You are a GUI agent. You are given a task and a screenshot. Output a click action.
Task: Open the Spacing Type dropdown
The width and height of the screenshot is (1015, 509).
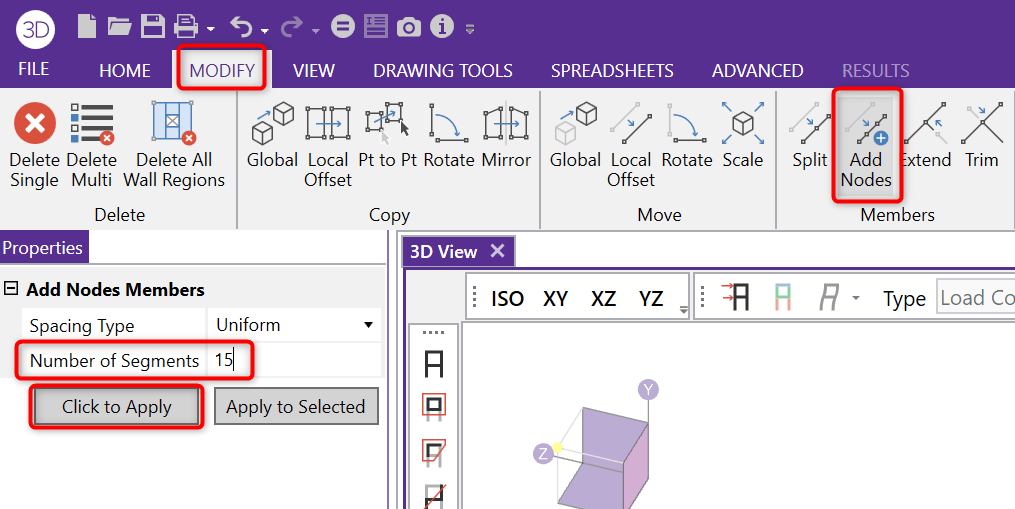368,325
